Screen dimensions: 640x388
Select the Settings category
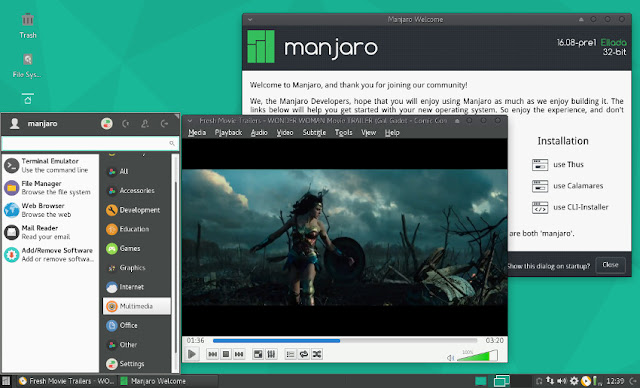(136, 364)
